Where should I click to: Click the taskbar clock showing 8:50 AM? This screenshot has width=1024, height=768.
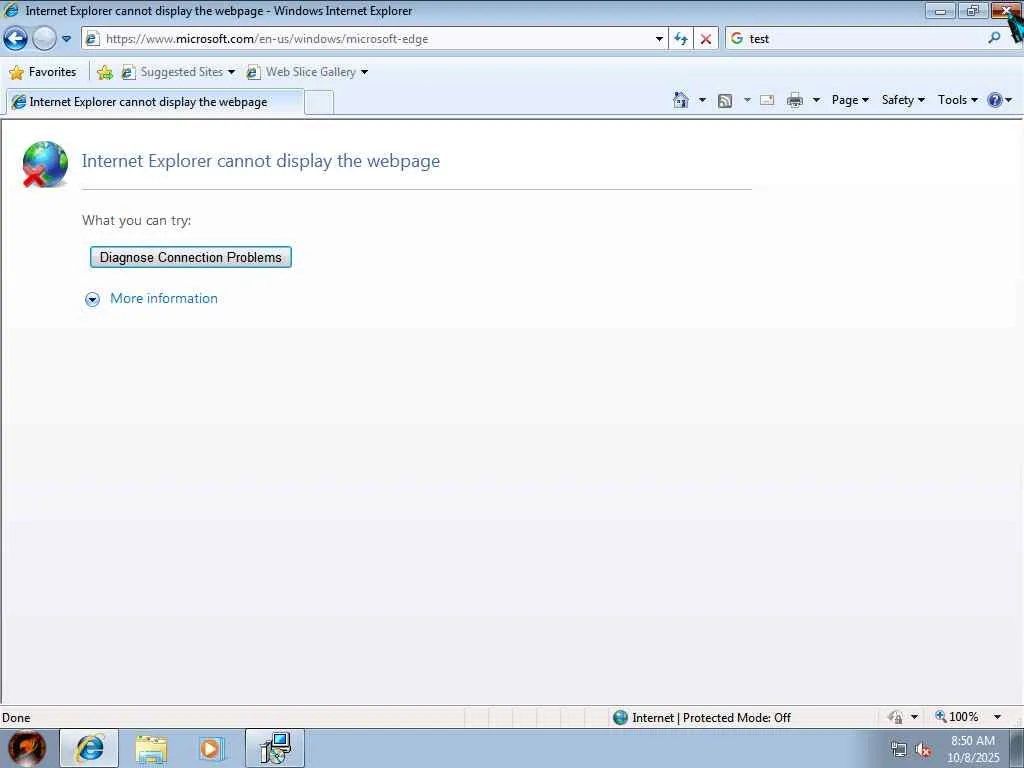click(x=973, y=749)
